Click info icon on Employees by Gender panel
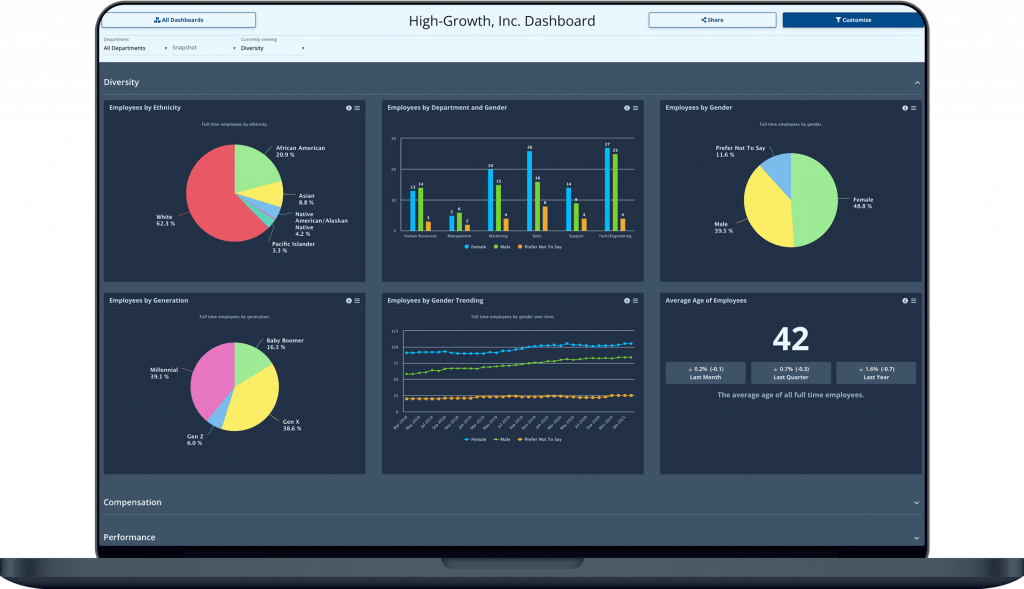This screenshot has height=589, width=1024. pos(905,108)
